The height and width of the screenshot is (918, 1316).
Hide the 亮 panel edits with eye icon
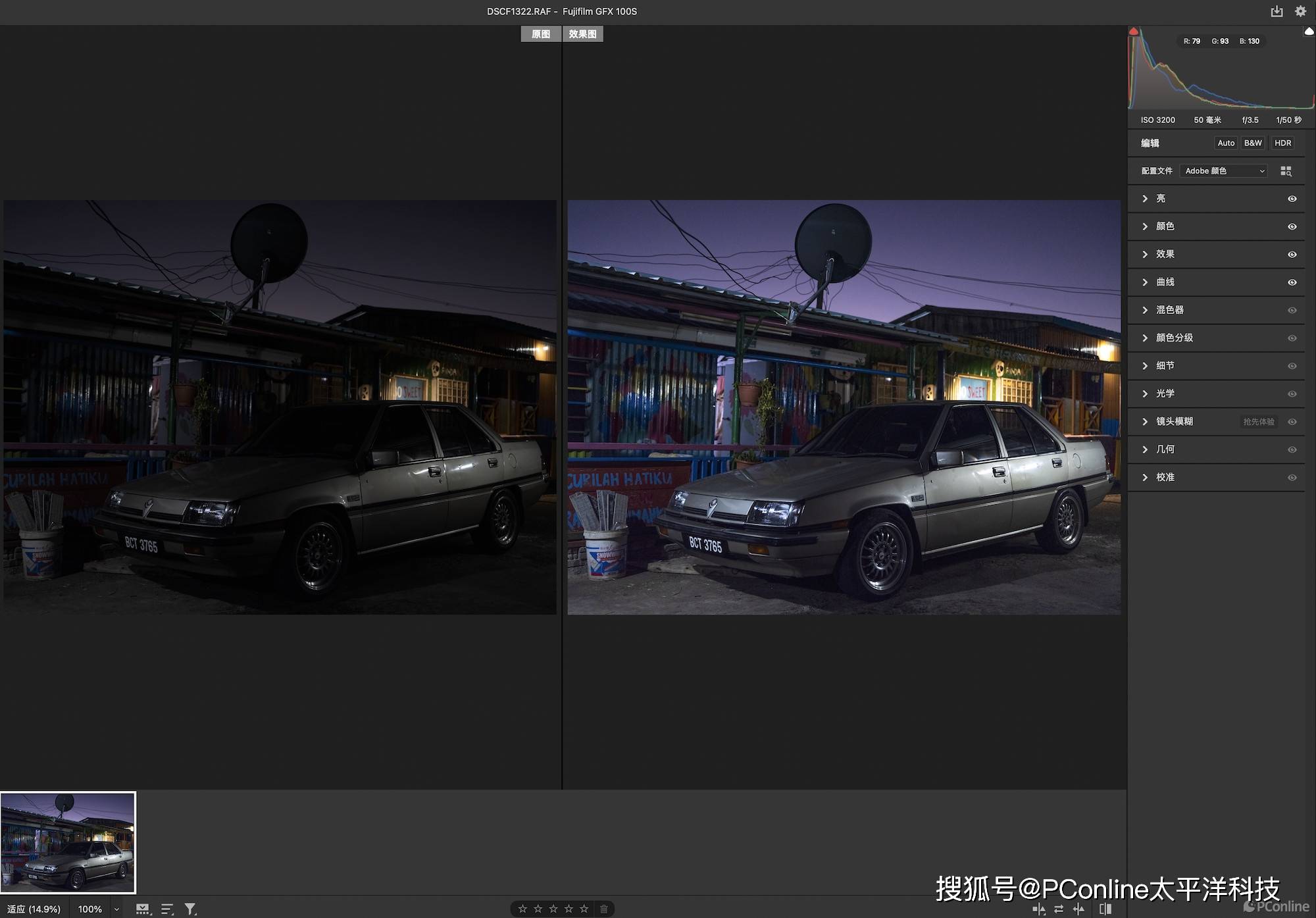1292,199
